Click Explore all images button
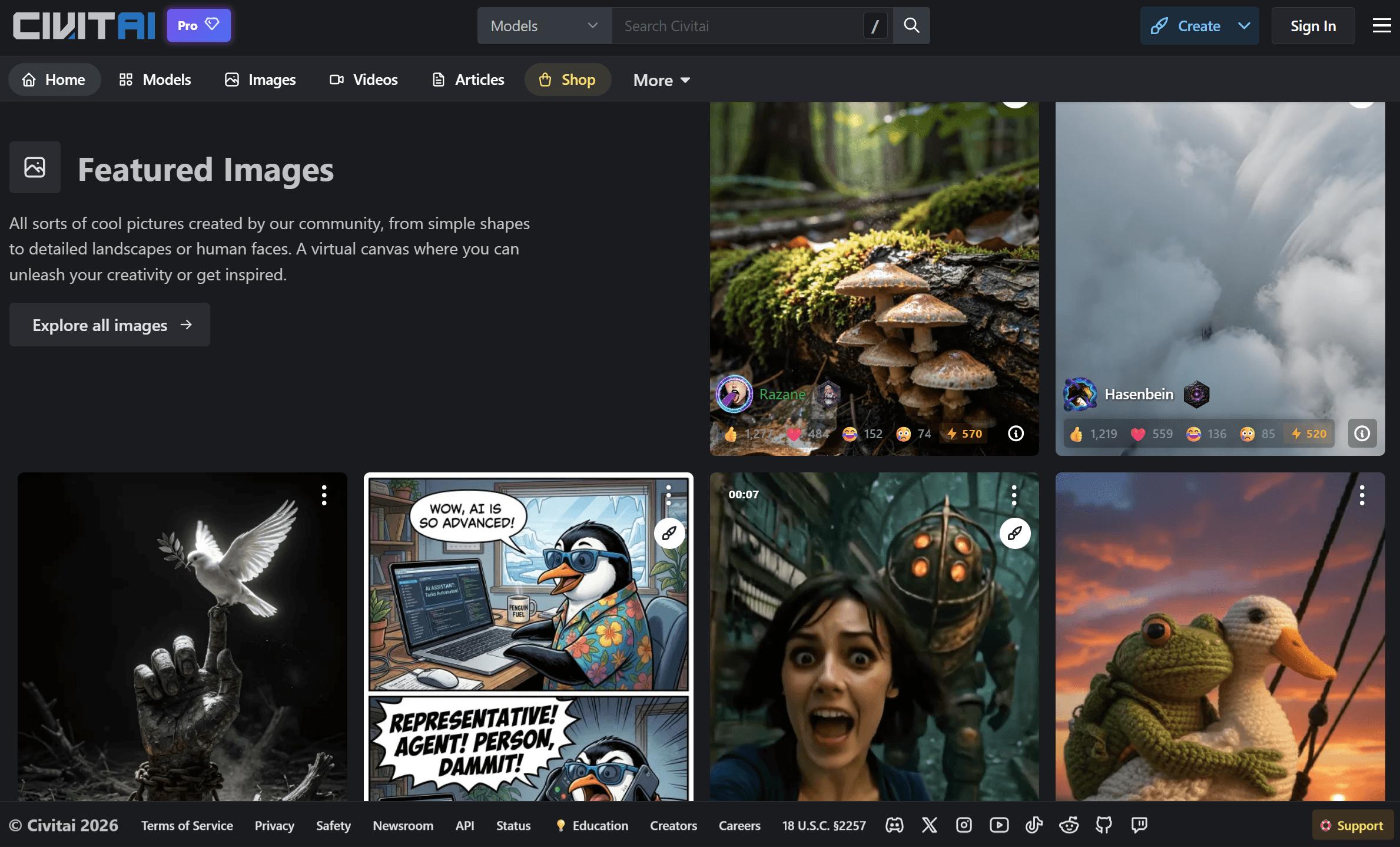The image size is (1400, 847). coord(110,325)
